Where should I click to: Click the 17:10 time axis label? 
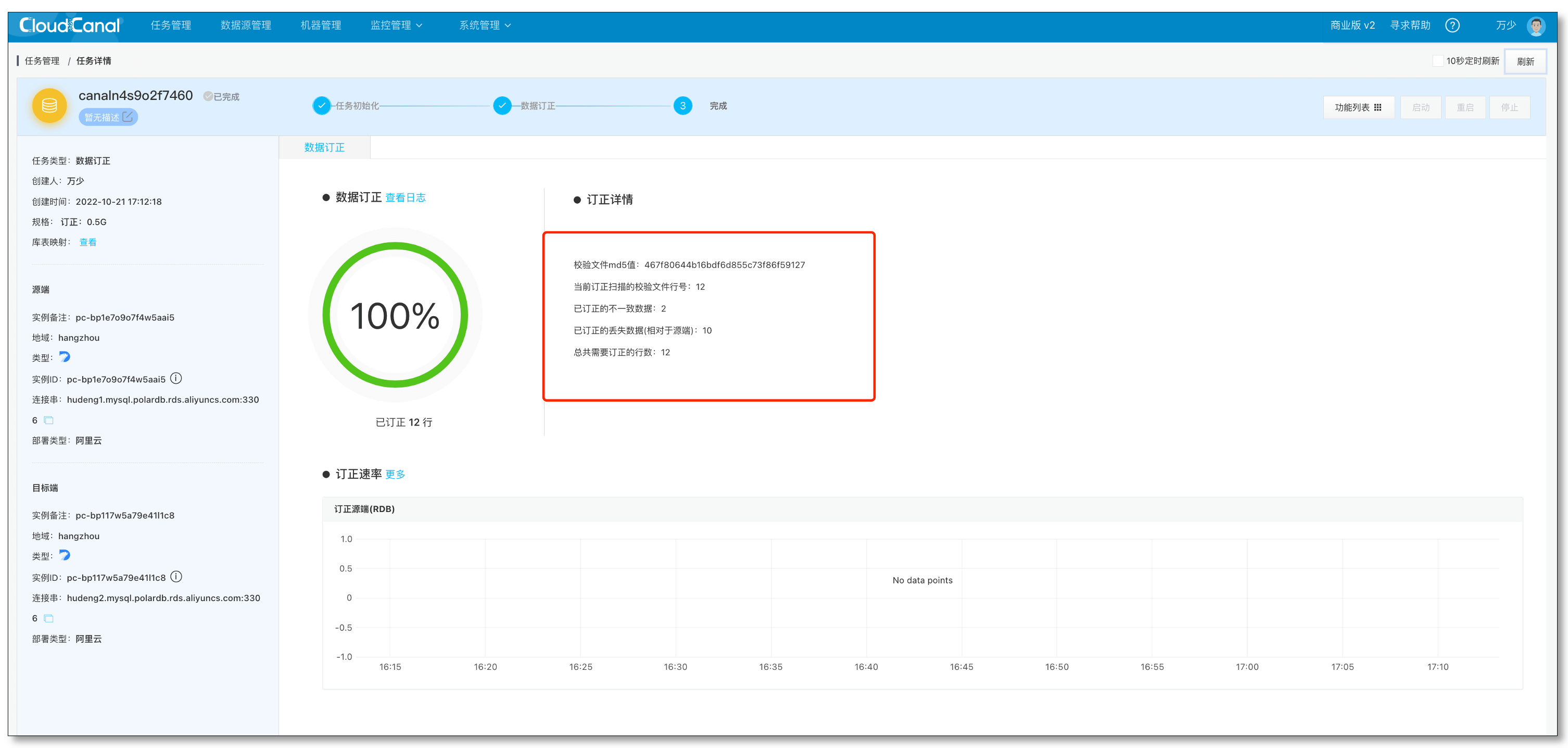tap(1438, 666)
